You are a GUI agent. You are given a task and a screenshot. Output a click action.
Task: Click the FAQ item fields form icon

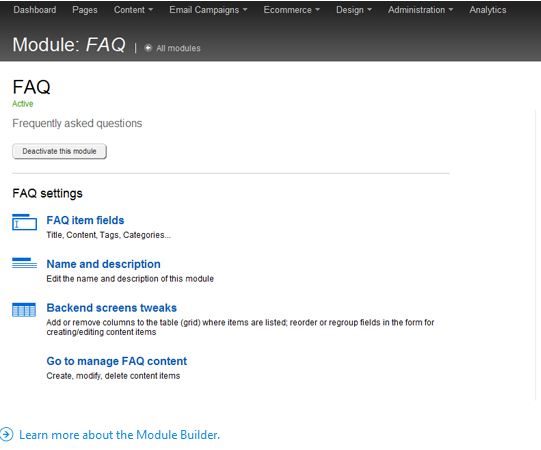[x=24, y=222]
